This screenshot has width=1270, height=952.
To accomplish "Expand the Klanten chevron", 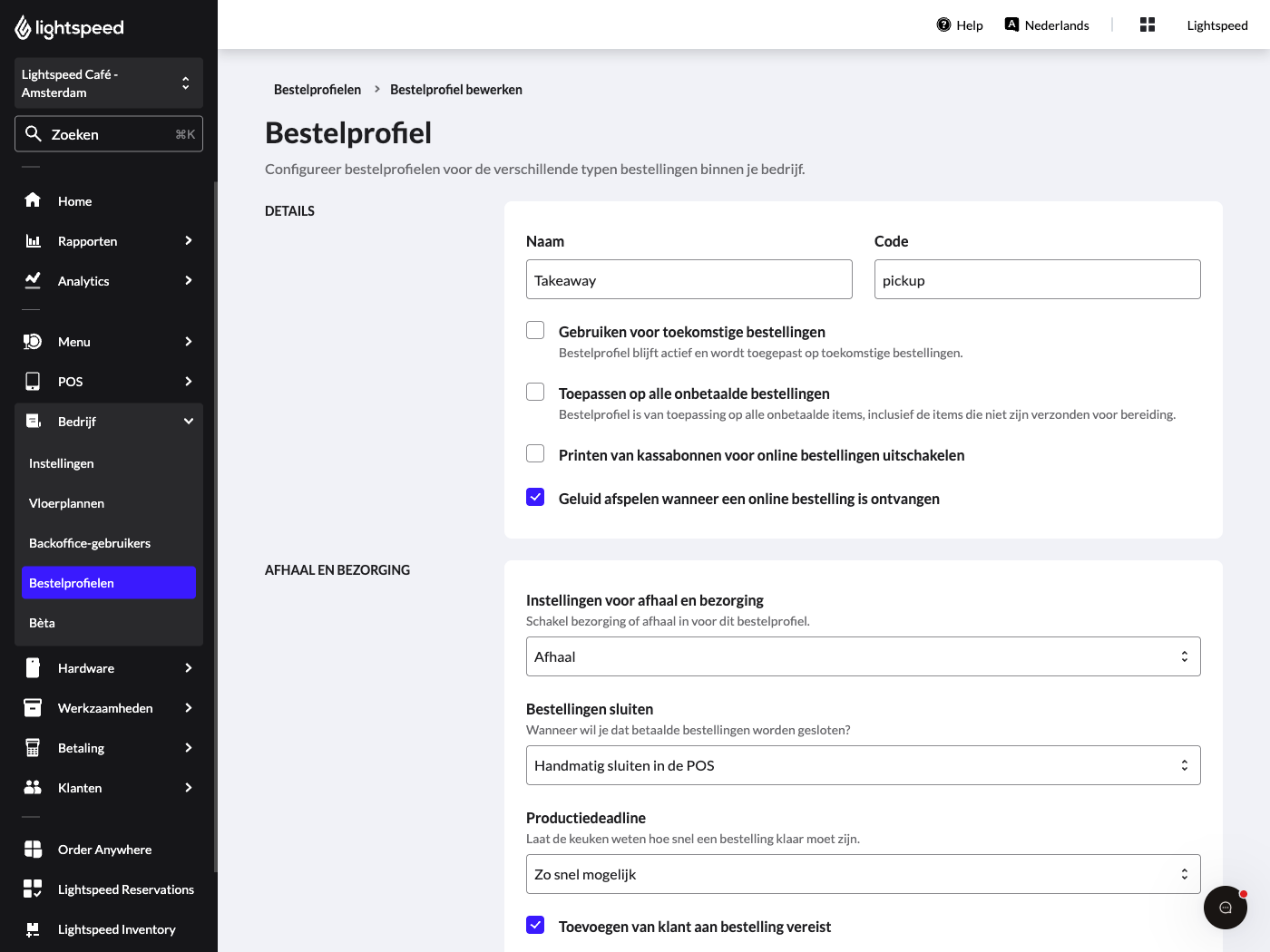I will point(189,787).
